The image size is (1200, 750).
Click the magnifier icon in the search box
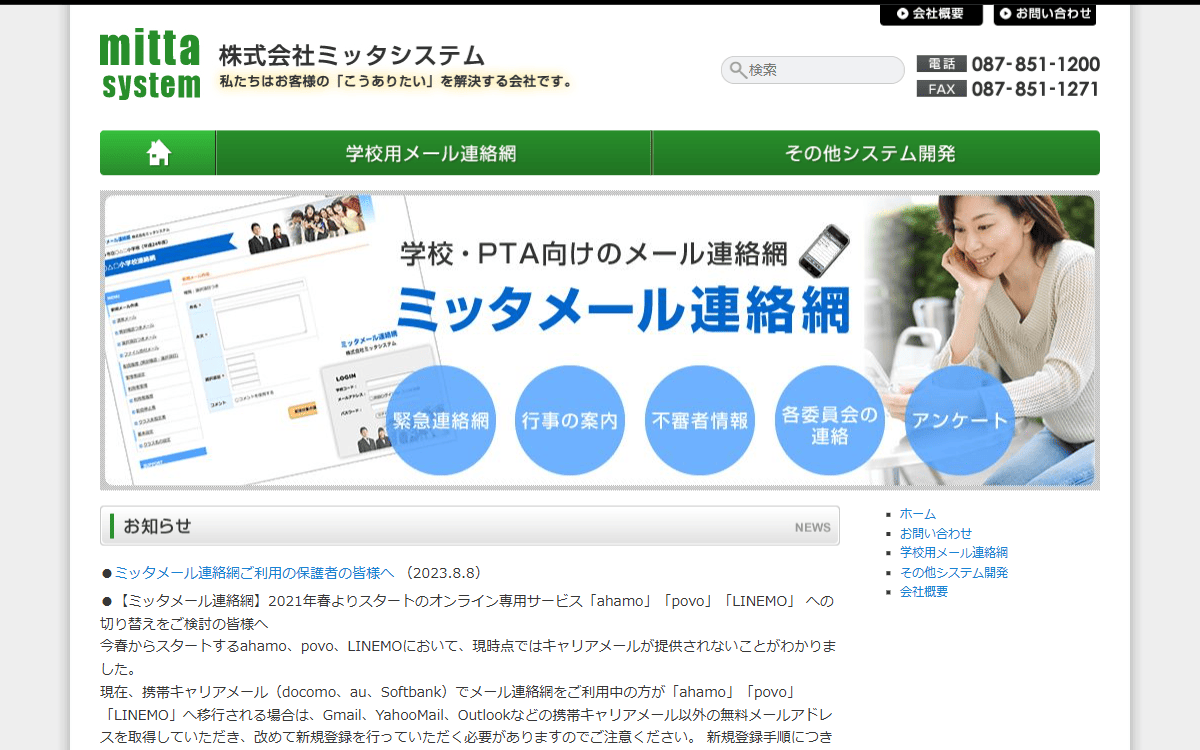click(738, 70)
